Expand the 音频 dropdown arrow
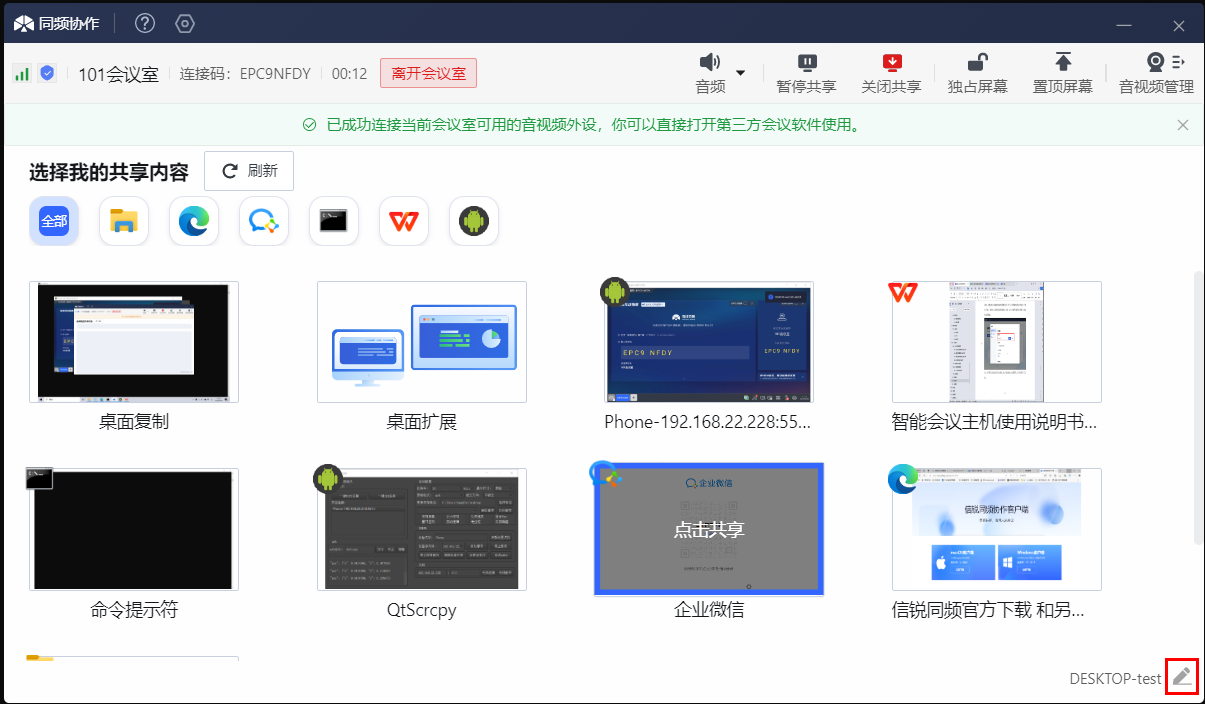This screenshot has width=1205, height=704. (x=741, y=72)
